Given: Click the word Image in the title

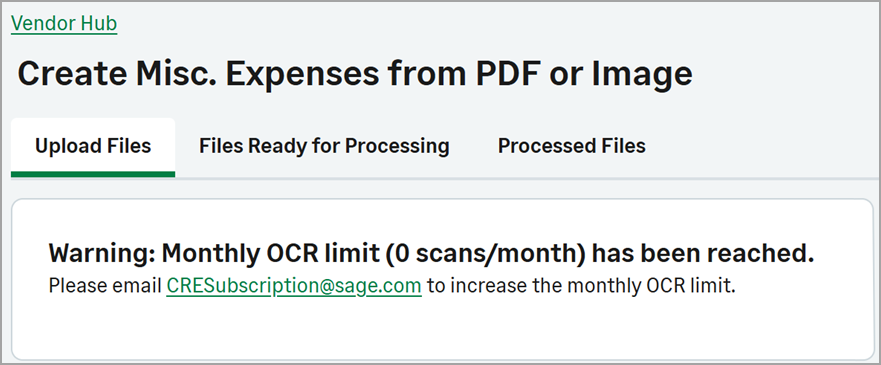Looking at the screenshot, I should tap(642, 75).
